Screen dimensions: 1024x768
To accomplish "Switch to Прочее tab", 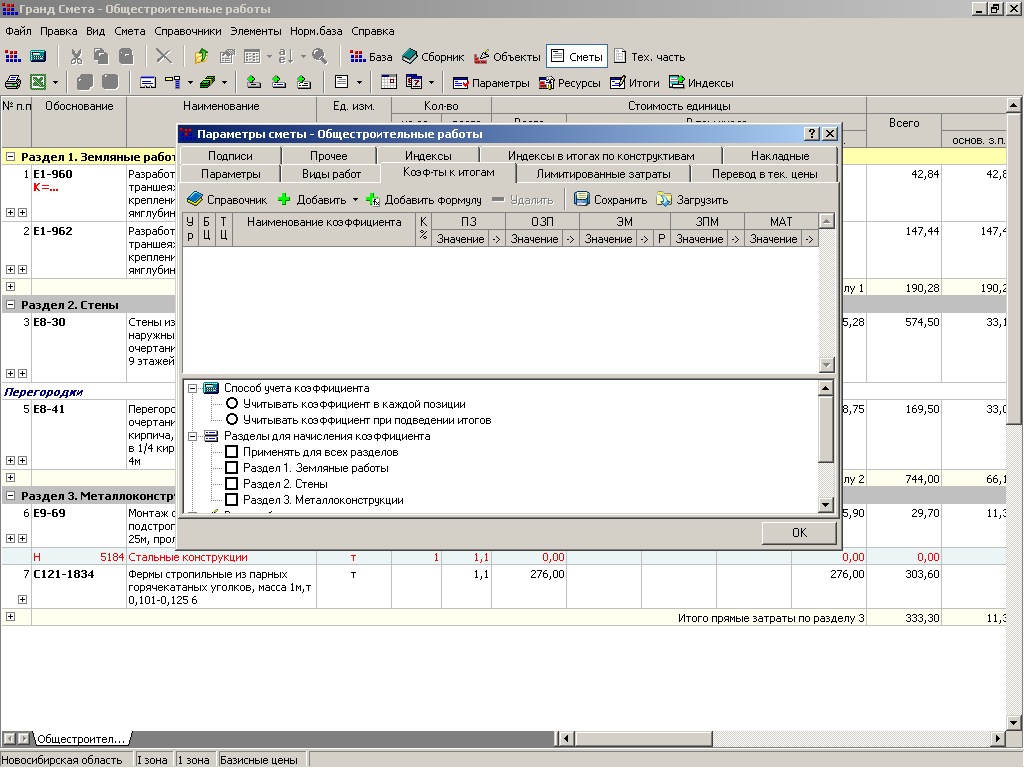I will [329, 156].
